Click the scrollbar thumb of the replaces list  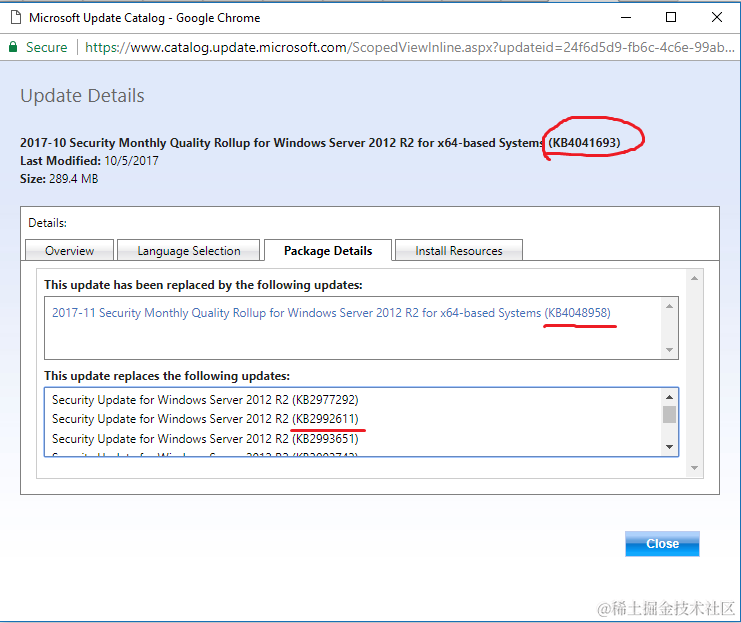[669, 415]
